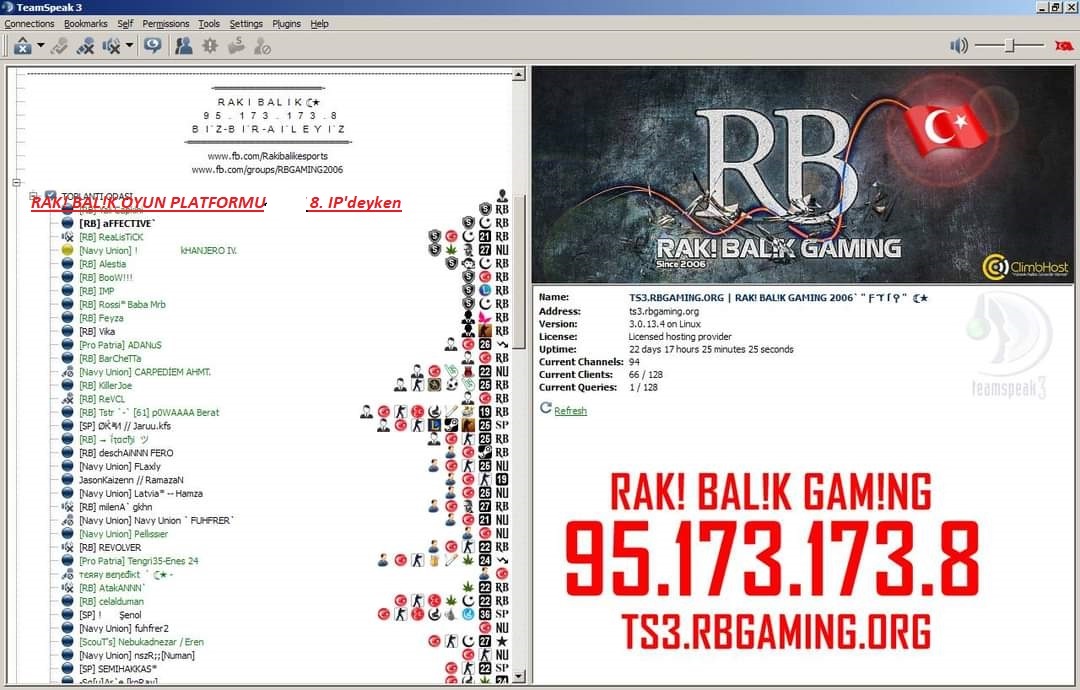This screenshot has width=1080, height=690.
Task: Click the 19 badge on the p0WAAAA Berat row
Action: point(485,412)
